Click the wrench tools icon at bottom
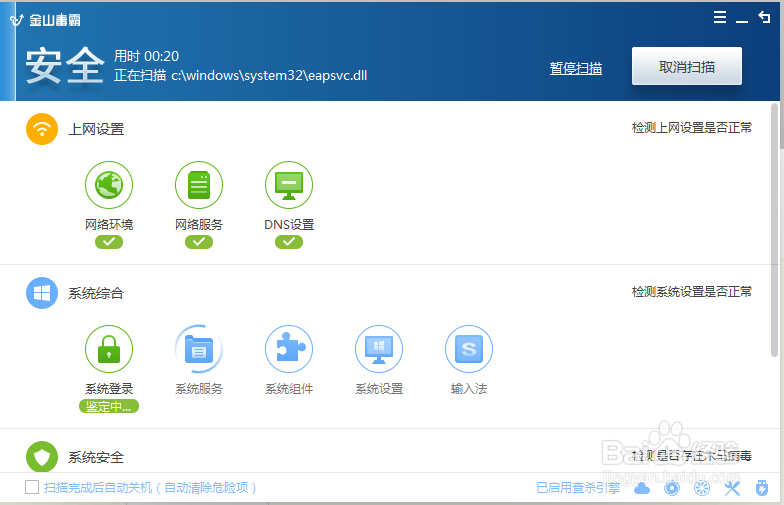Screen dimensions: 784x505 coord(732,488)
